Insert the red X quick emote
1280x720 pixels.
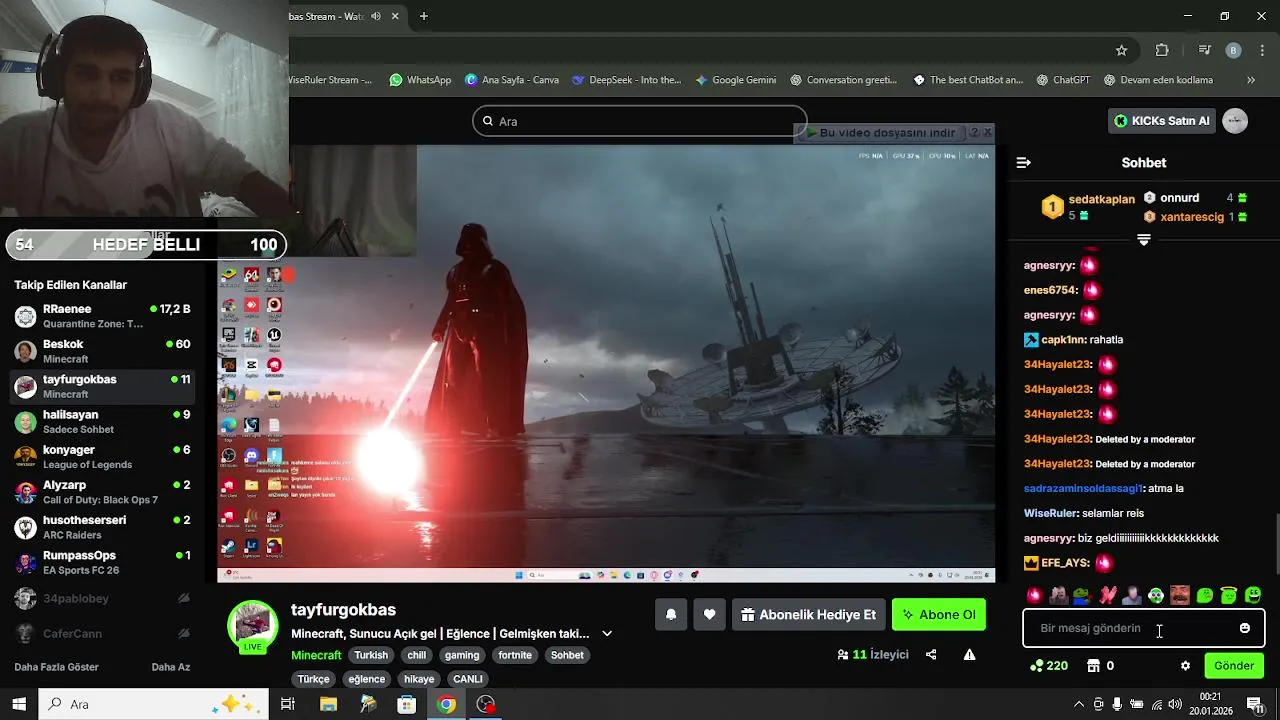point(1107,596)
